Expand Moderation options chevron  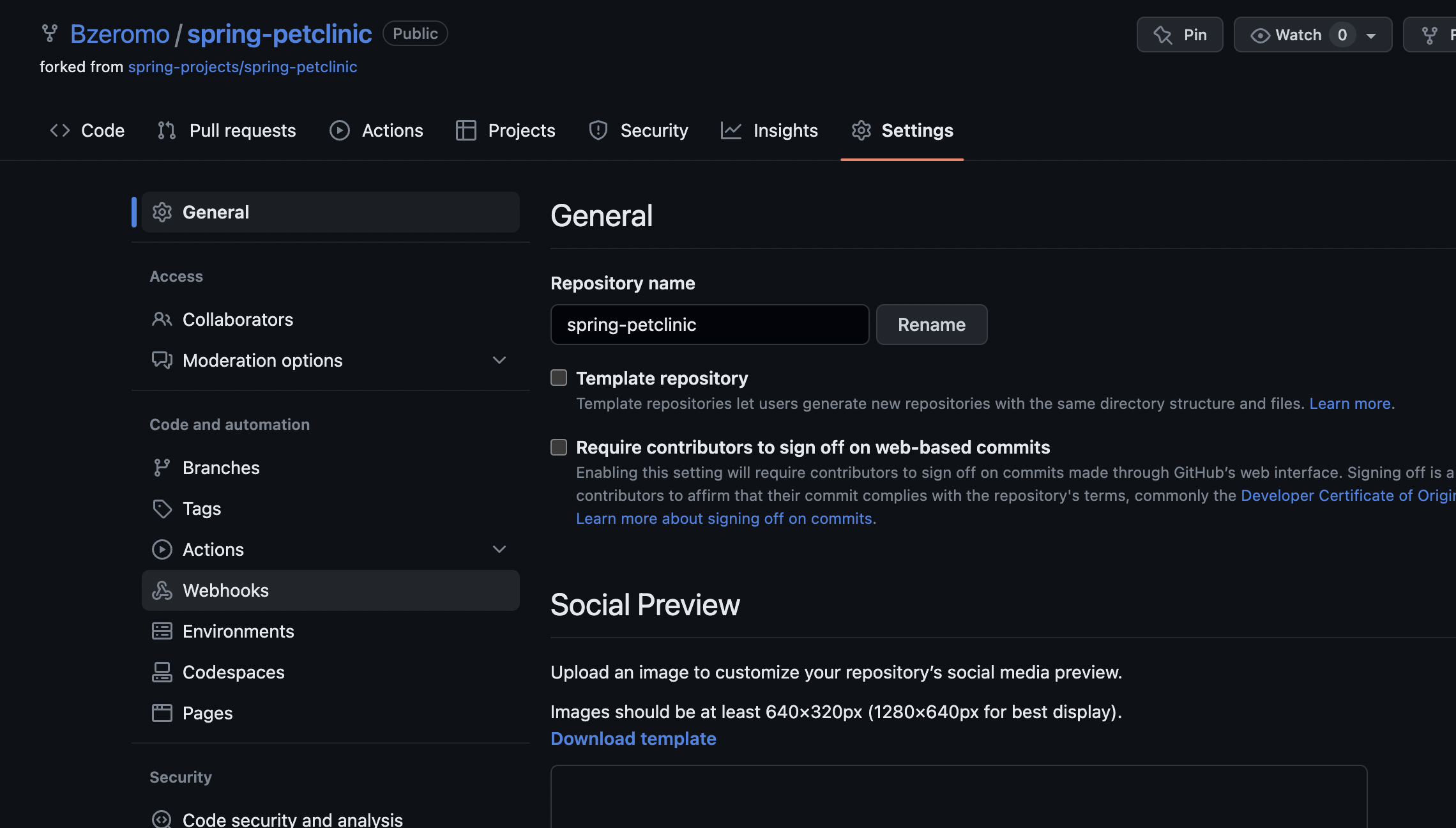point(499,360)
